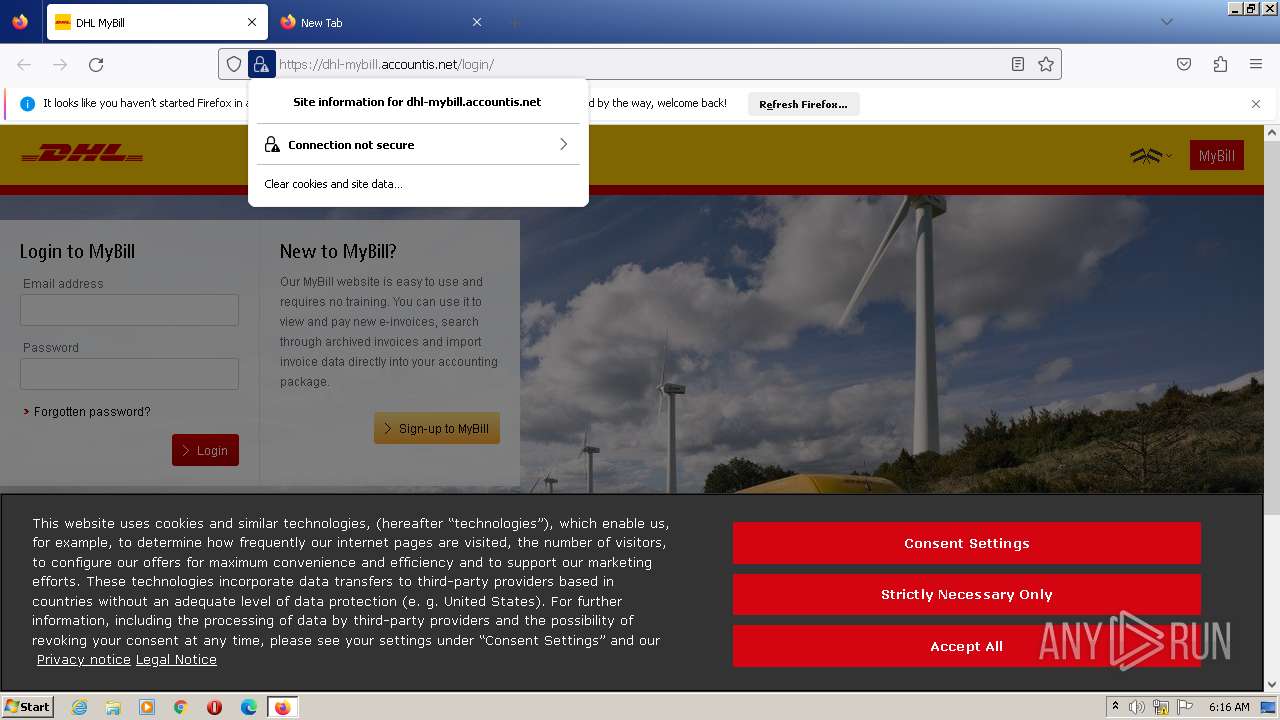This screenshot has height=720, width=1280.
Task: Open the Firefox application menu
Action: tap(1256, 64)
